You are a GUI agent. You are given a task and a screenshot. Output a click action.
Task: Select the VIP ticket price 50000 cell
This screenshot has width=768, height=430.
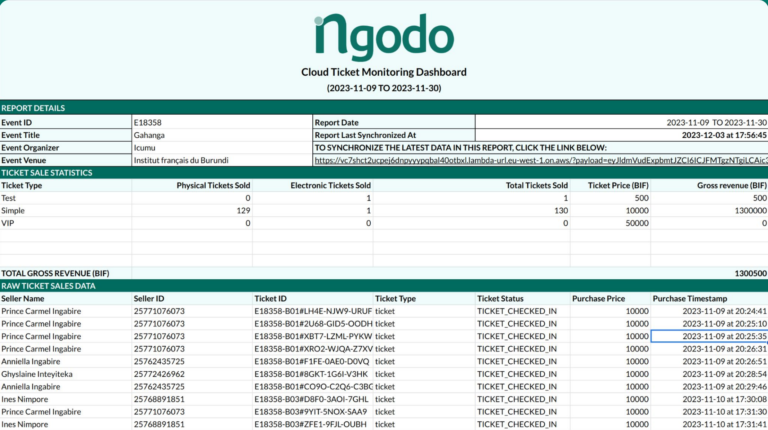pyautogui.click(x=636, y=223)
